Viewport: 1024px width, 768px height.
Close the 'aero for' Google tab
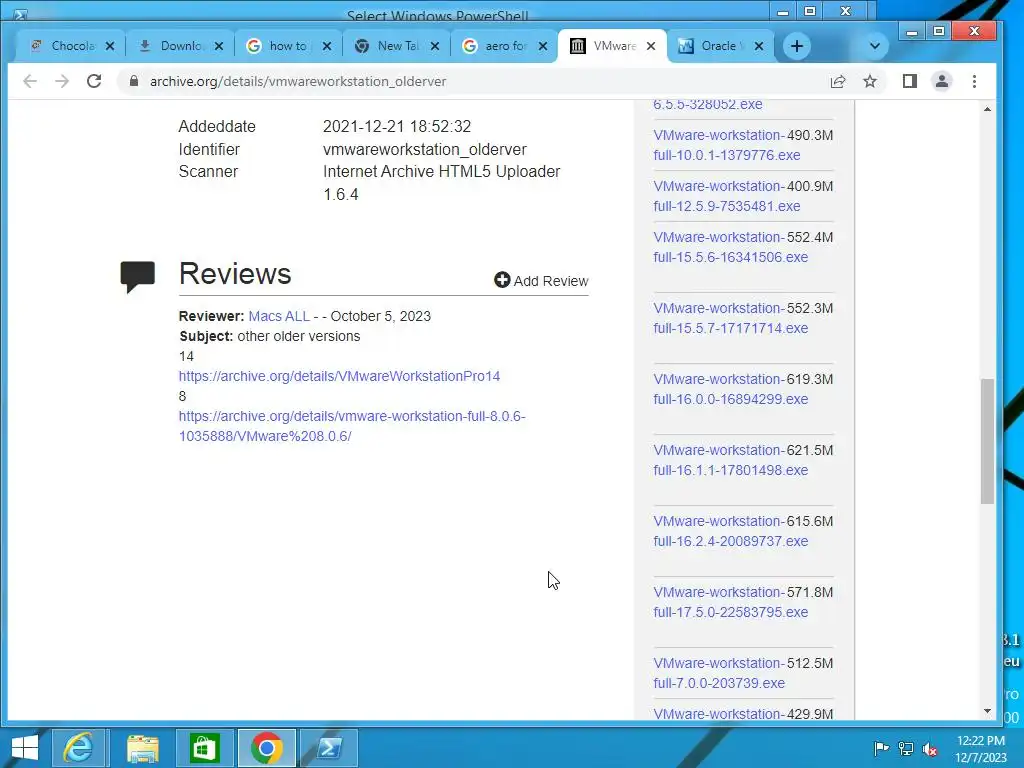point(543,46)
